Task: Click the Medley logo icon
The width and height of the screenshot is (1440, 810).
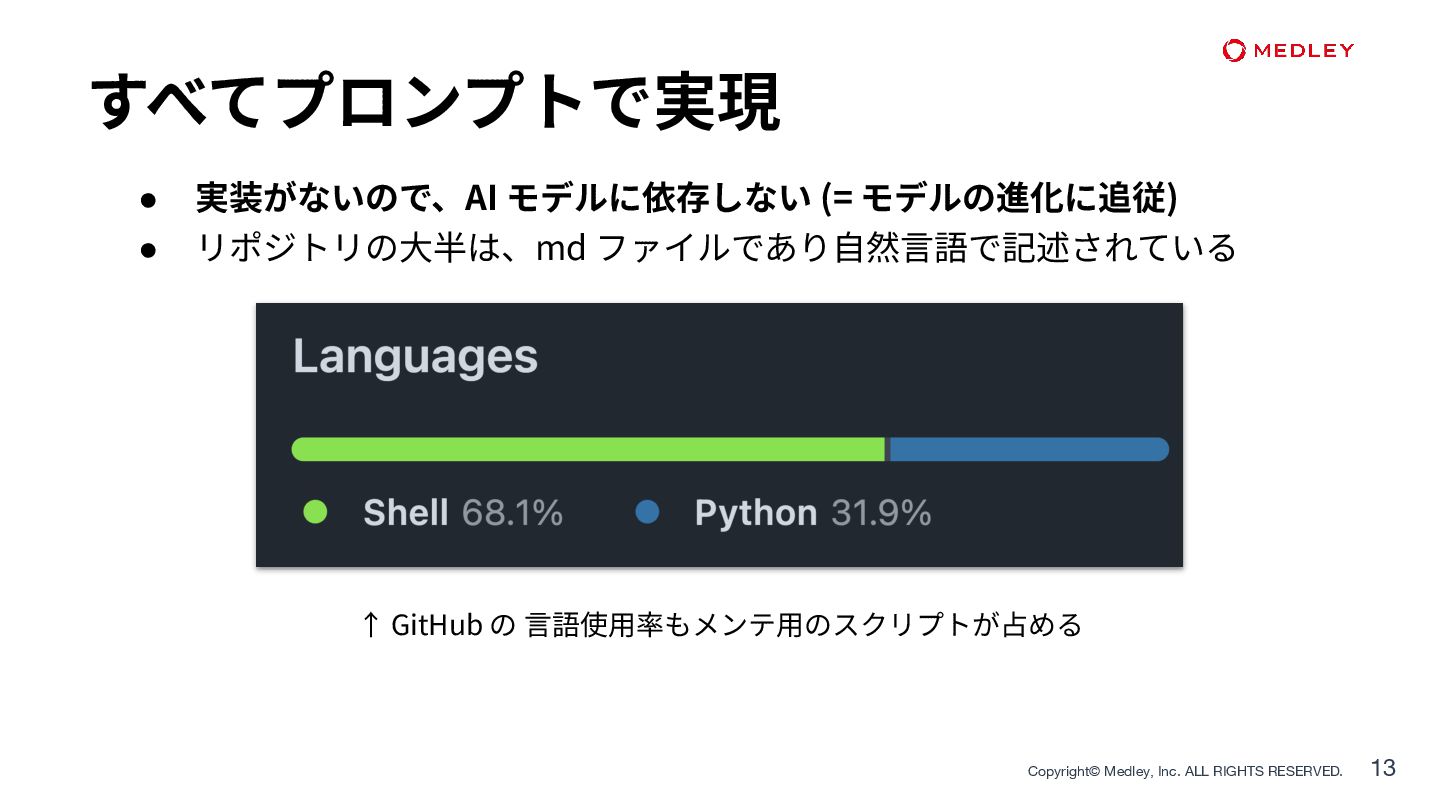Action: 1234,50
